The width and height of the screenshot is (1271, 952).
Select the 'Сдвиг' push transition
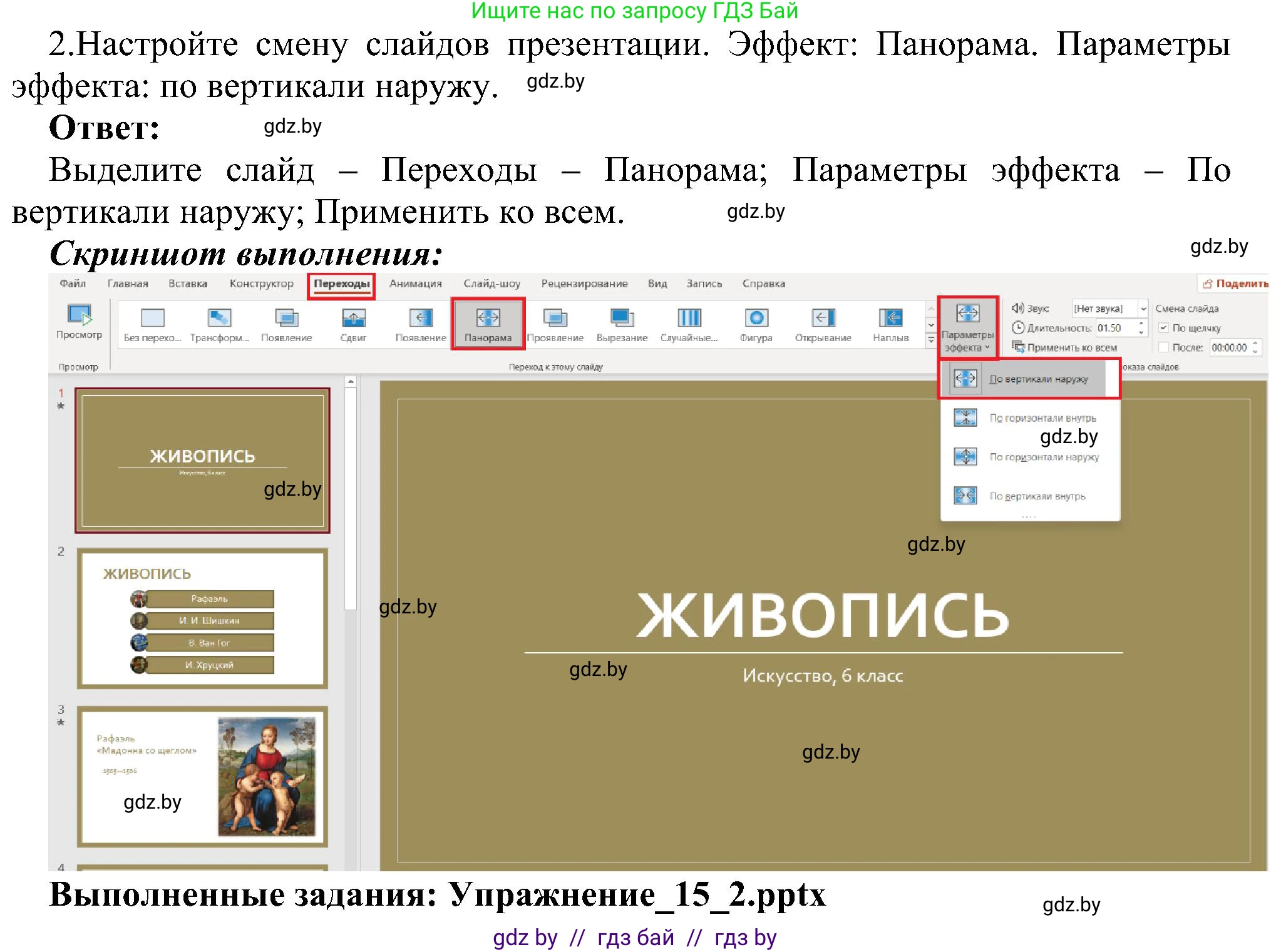[x=353, y=325]
